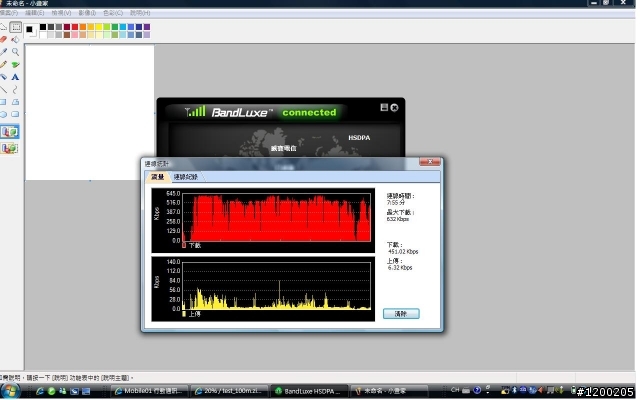Image resolution: width=640 pixels, height=400 pixels.
Task: Pick the purple palette swatch
Action: coord(147,27)
